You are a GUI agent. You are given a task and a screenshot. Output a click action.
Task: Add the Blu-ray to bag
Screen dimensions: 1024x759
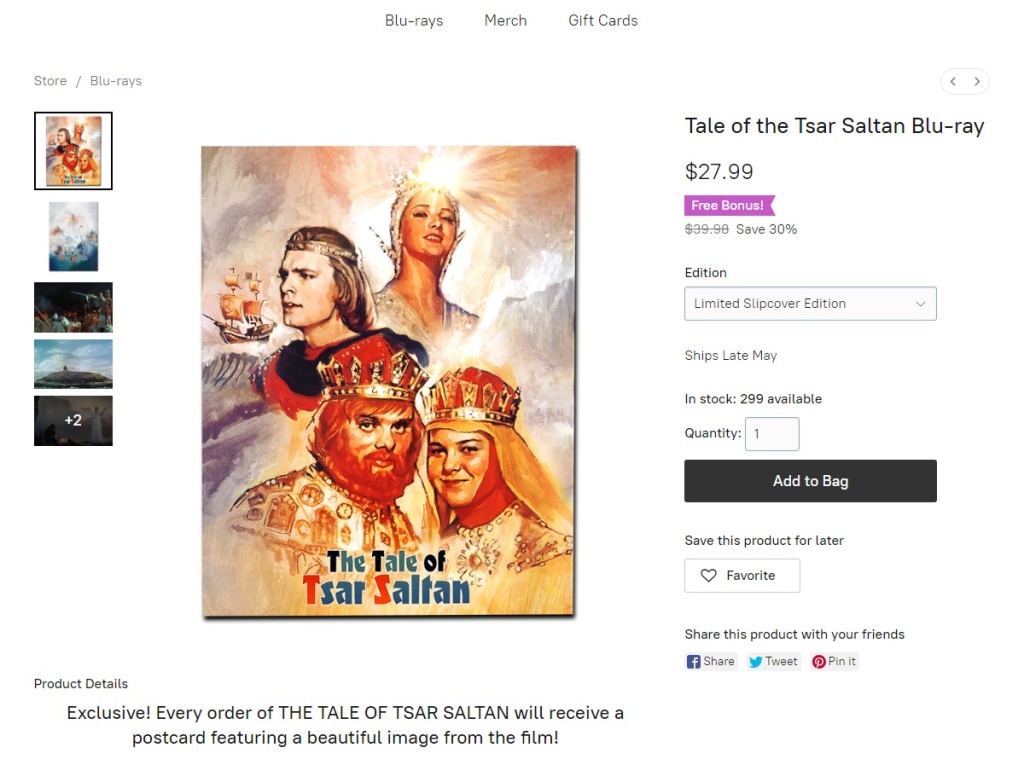tap(810, 481)
